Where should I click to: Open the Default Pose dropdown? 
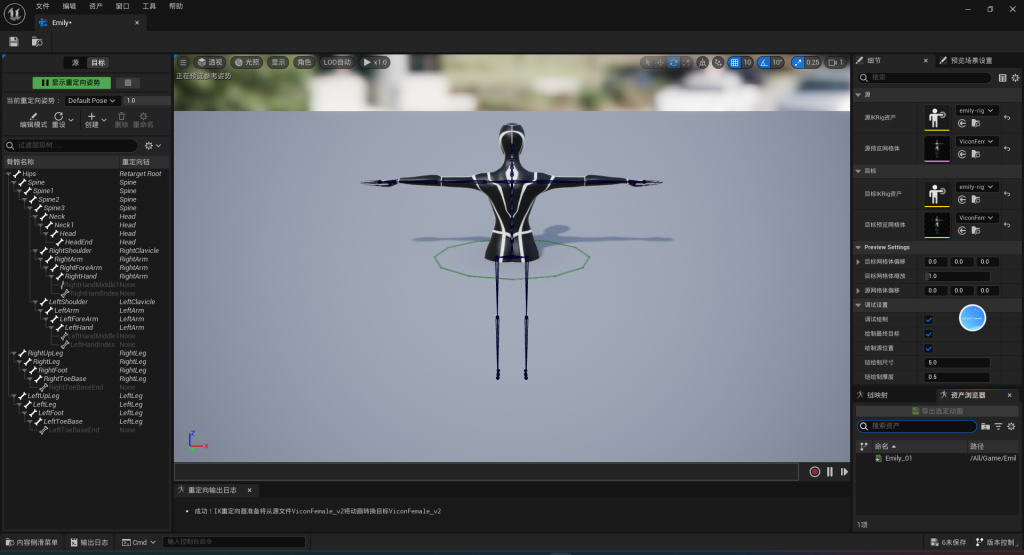[92, 100]
